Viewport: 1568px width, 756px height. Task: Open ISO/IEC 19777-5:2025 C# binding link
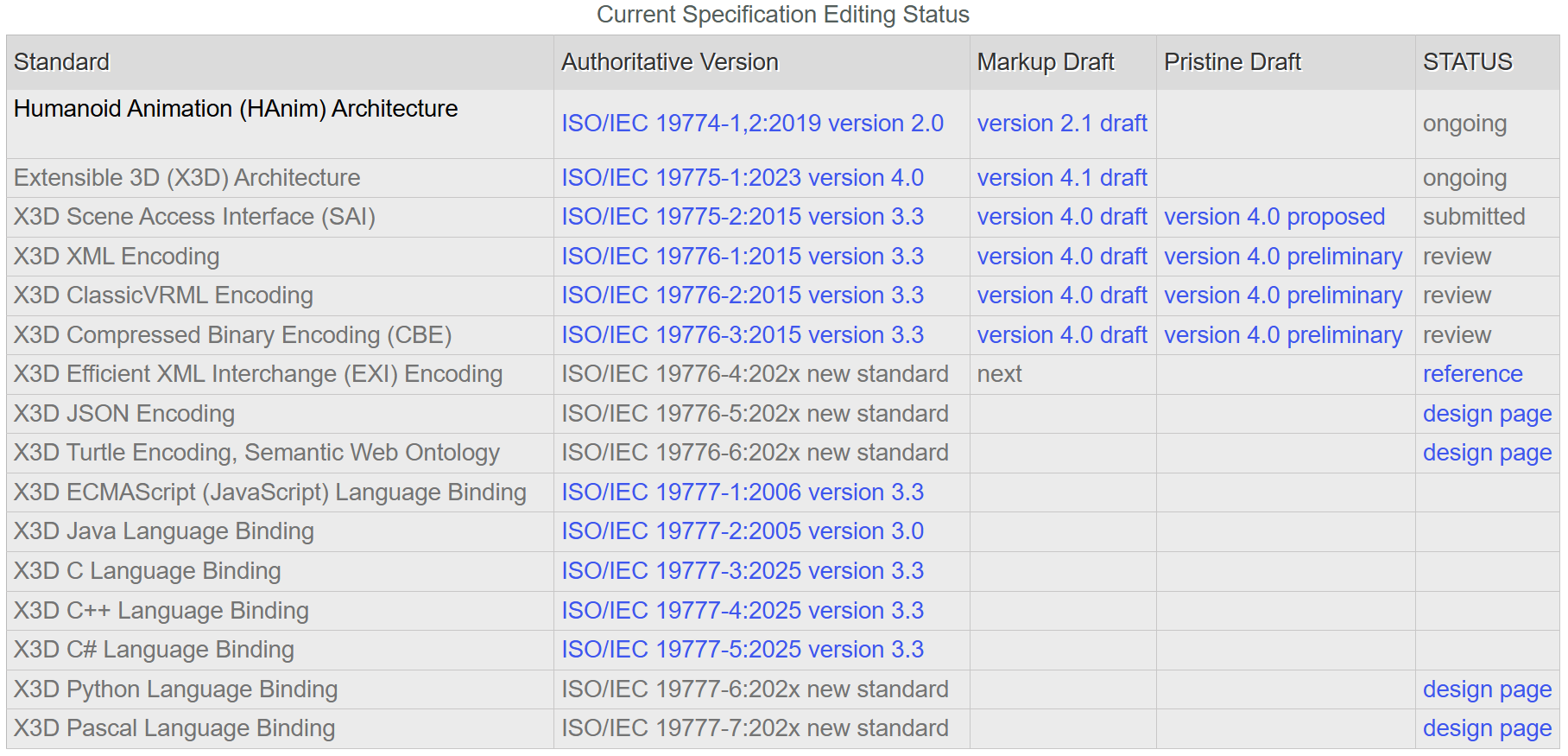pos(742,650)
